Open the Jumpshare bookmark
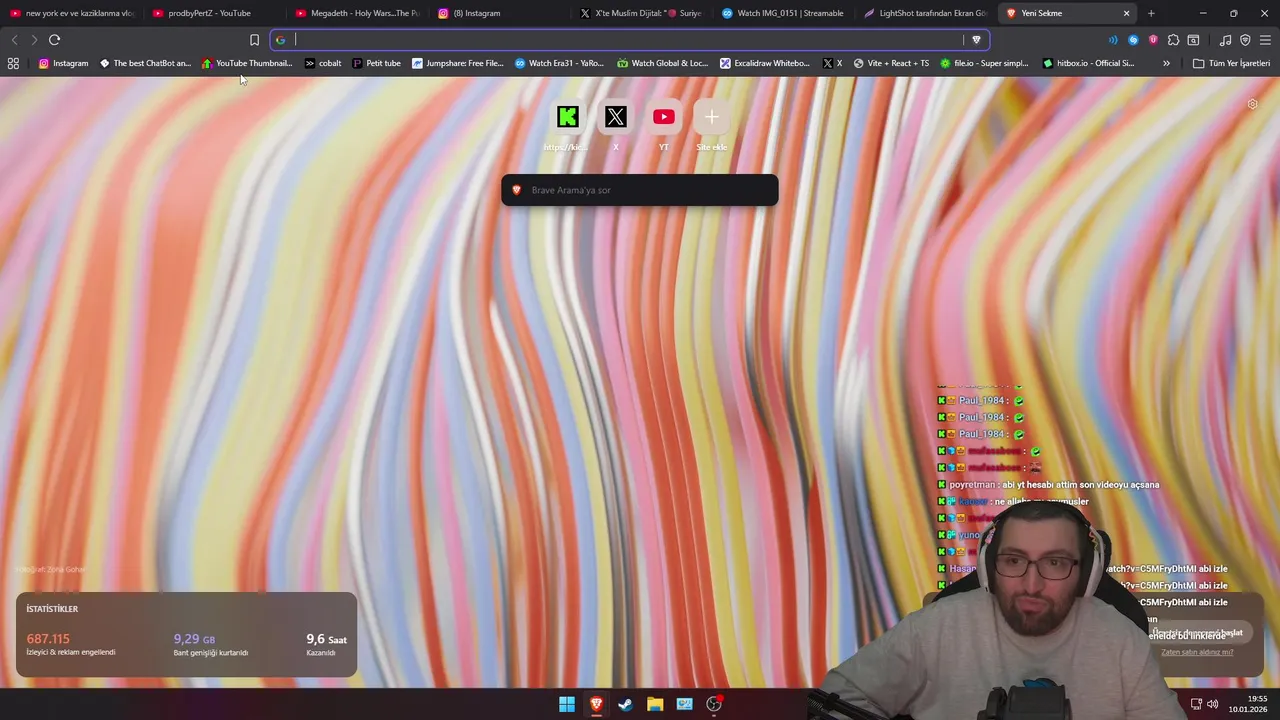This screenshot has width=1280, height=720. [x=458, y=63]
